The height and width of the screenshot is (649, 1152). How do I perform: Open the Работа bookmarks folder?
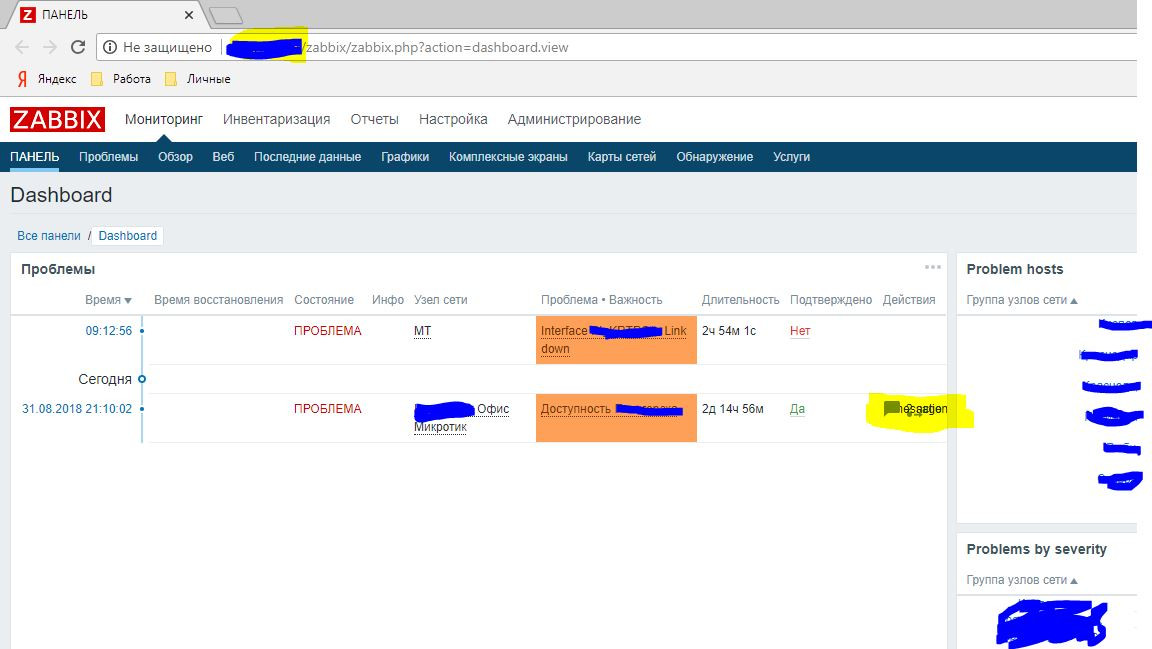[120, 79]
